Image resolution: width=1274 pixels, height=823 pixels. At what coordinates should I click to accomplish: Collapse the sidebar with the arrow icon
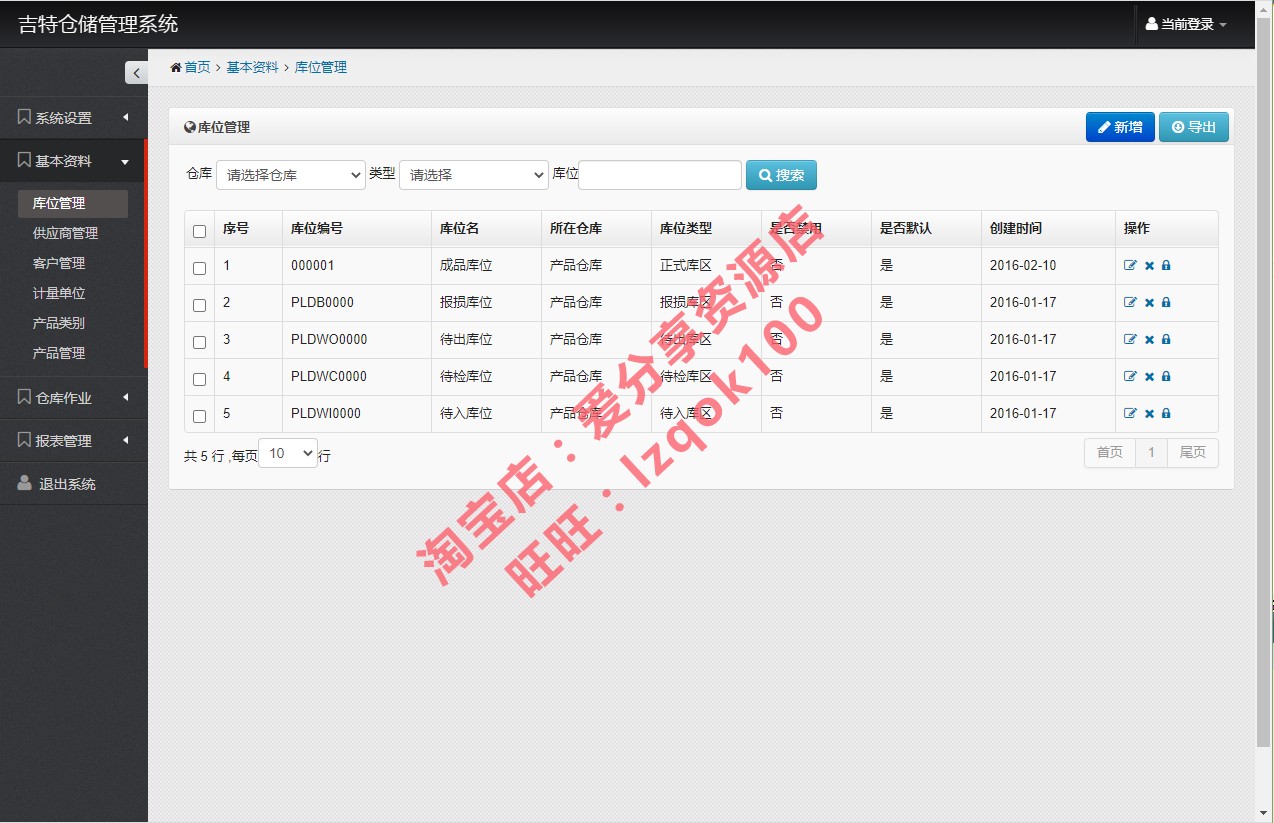[x=136, y=72]
